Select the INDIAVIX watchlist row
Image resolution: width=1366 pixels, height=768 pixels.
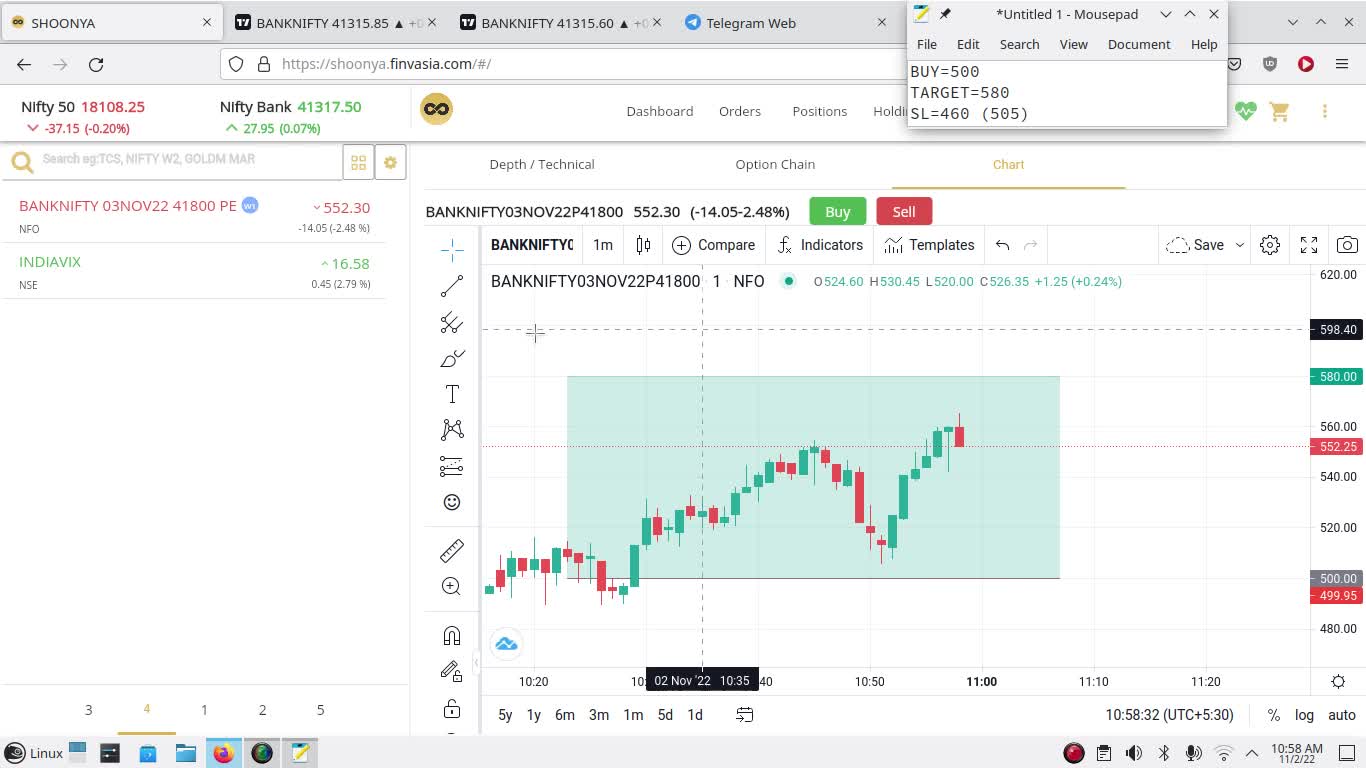pyautogui.click(x=195, y=271)
